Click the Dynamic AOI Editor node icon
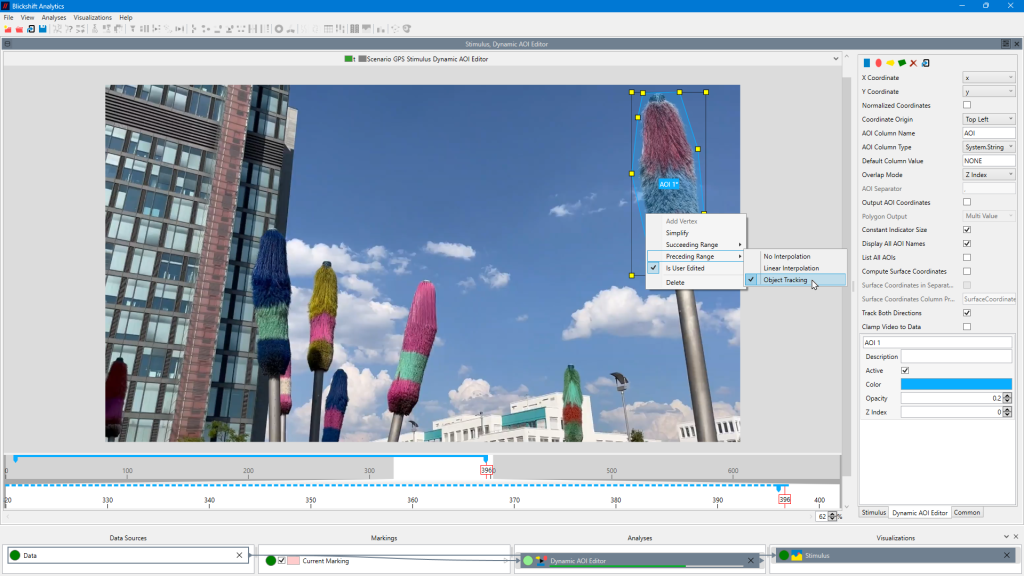 [x=541, y=560]
